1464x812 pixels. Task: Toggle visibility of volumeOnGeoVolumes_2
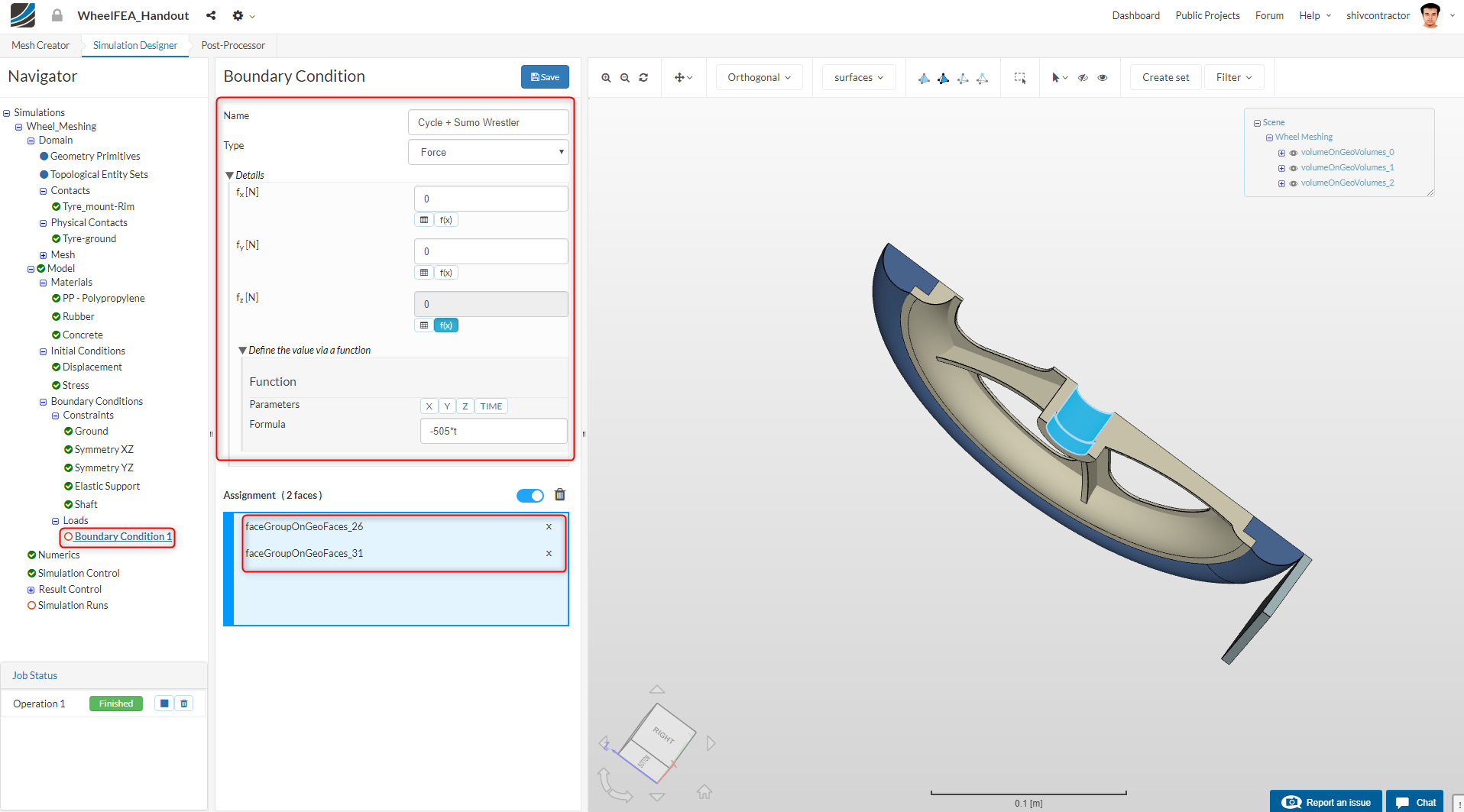pyautogui.click(x=1293, y=183)
